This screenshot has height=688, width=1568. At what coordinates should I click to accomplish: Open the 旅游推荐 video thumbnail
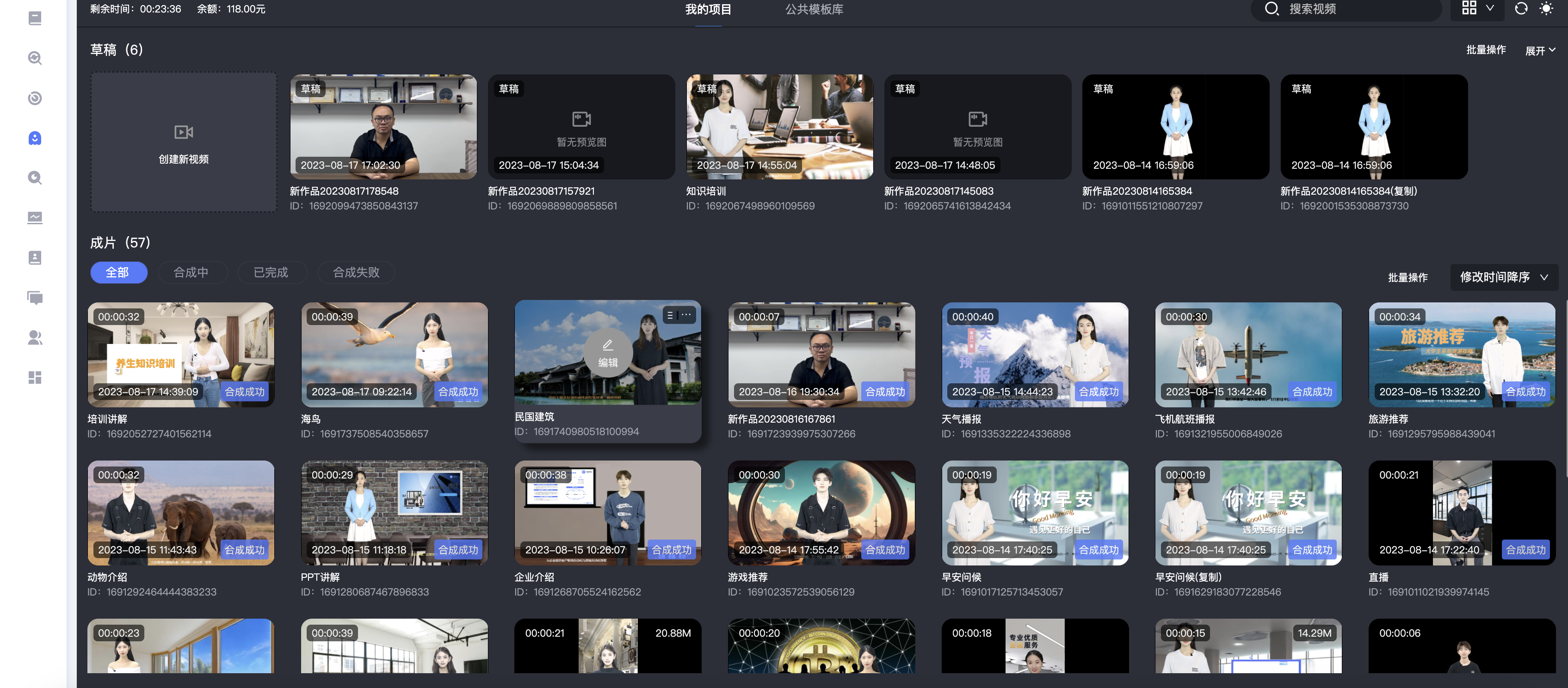pos(1462,355)
